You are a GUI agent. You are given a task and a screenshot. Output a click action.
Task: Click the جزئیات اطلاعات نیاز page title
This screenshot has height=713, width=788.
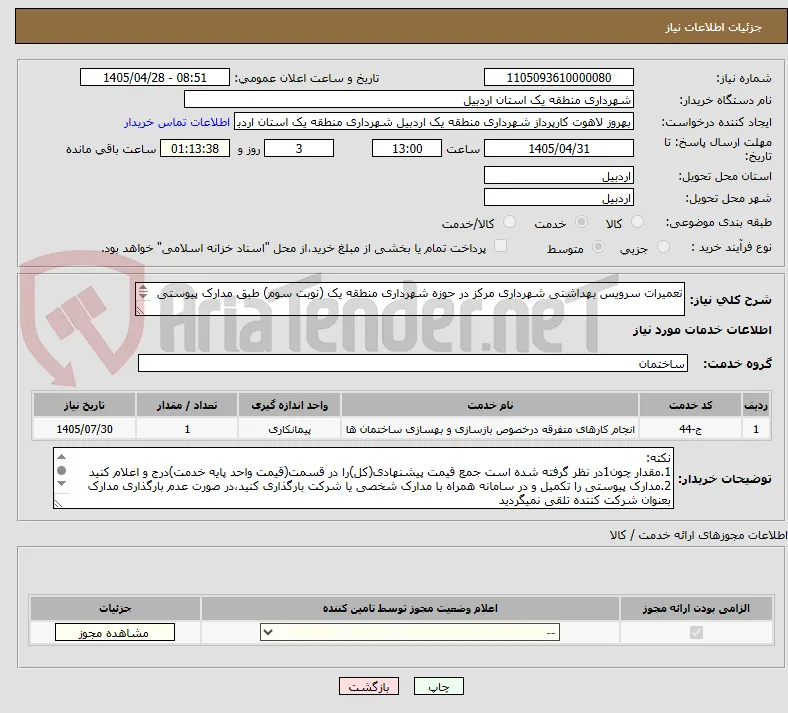click(714, 27)
